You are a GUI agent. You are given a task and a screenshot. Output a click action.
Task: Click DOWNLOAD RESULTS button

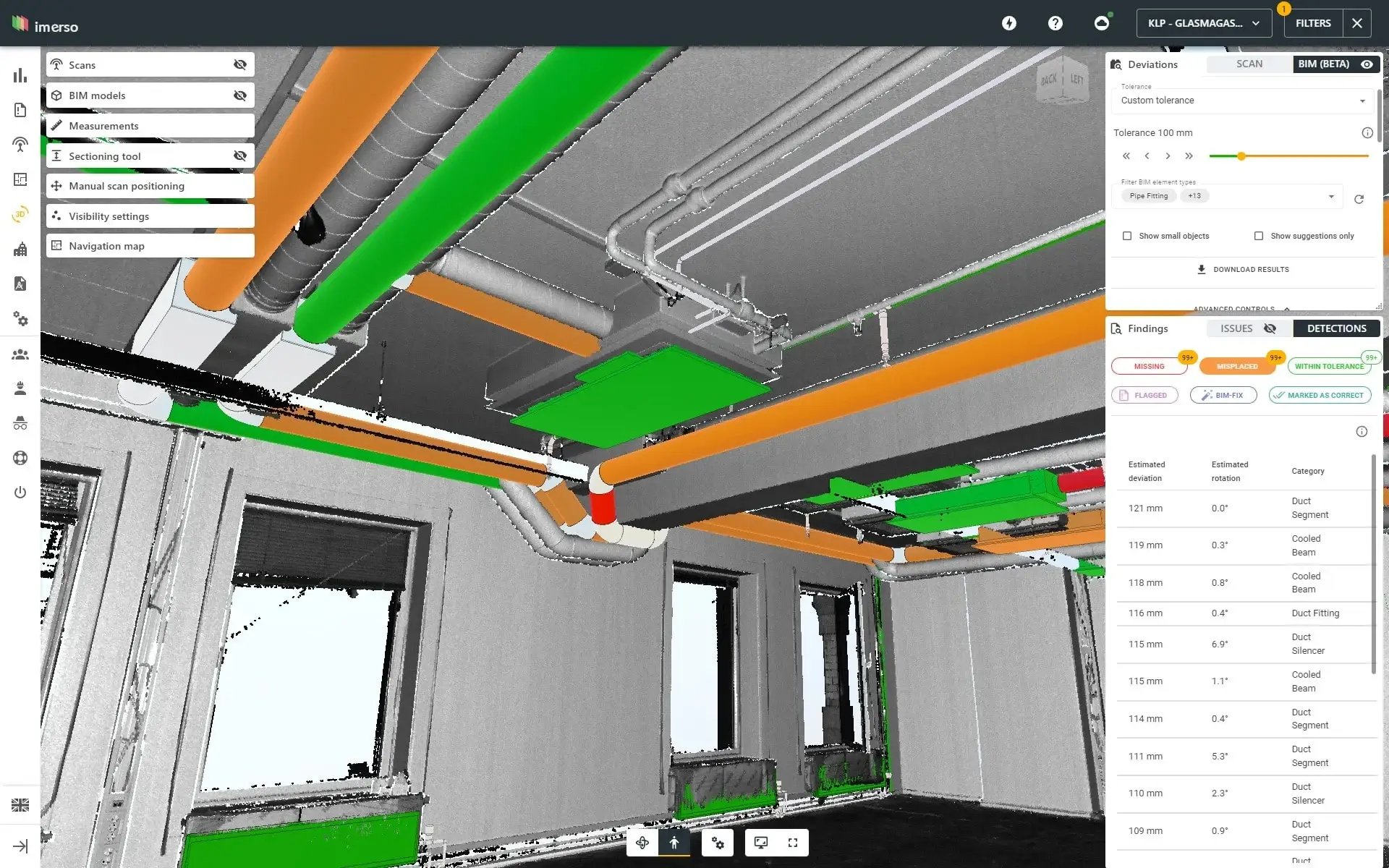[x=1243, y=269]
